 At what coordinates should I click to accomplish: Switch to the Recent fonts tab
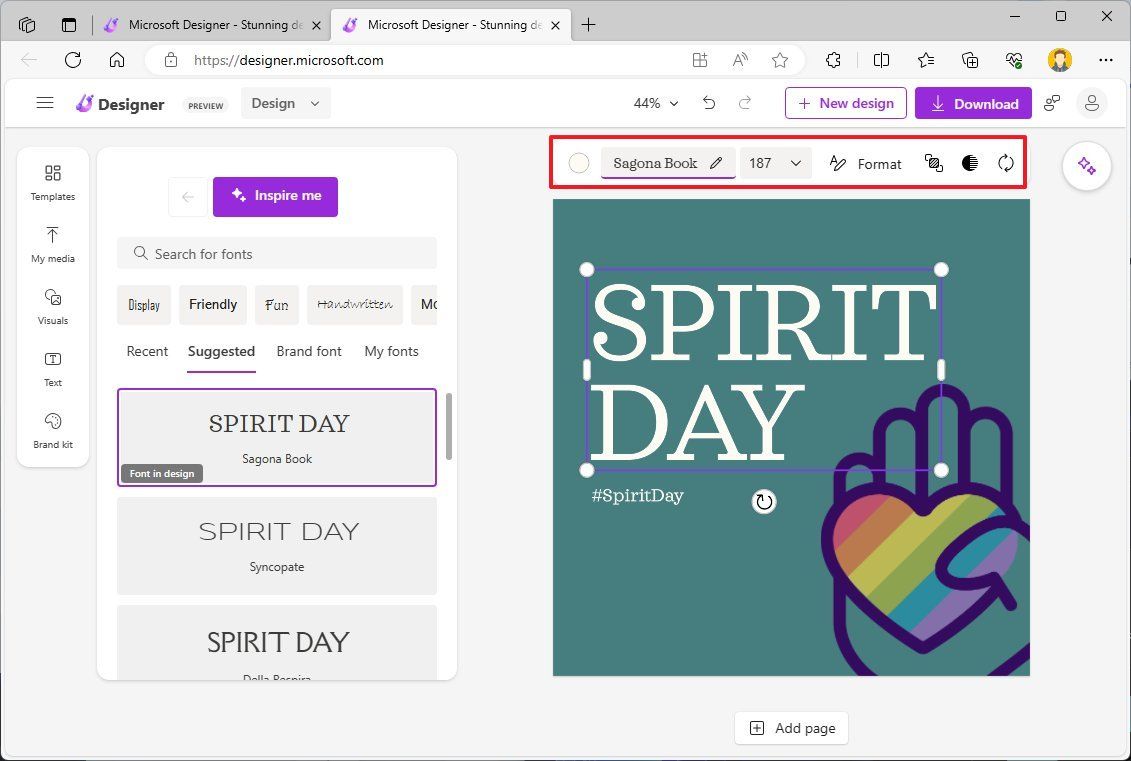147,351
